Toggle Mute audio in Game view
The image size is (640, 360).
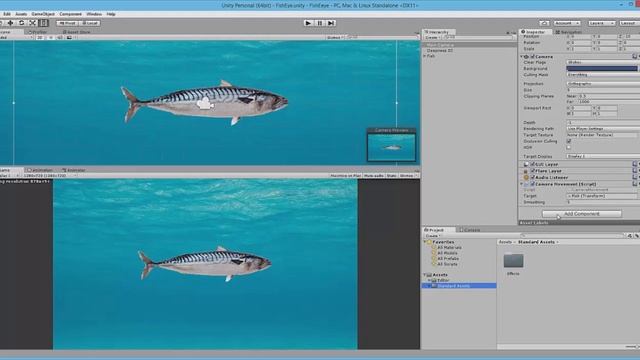pos(373,176)
